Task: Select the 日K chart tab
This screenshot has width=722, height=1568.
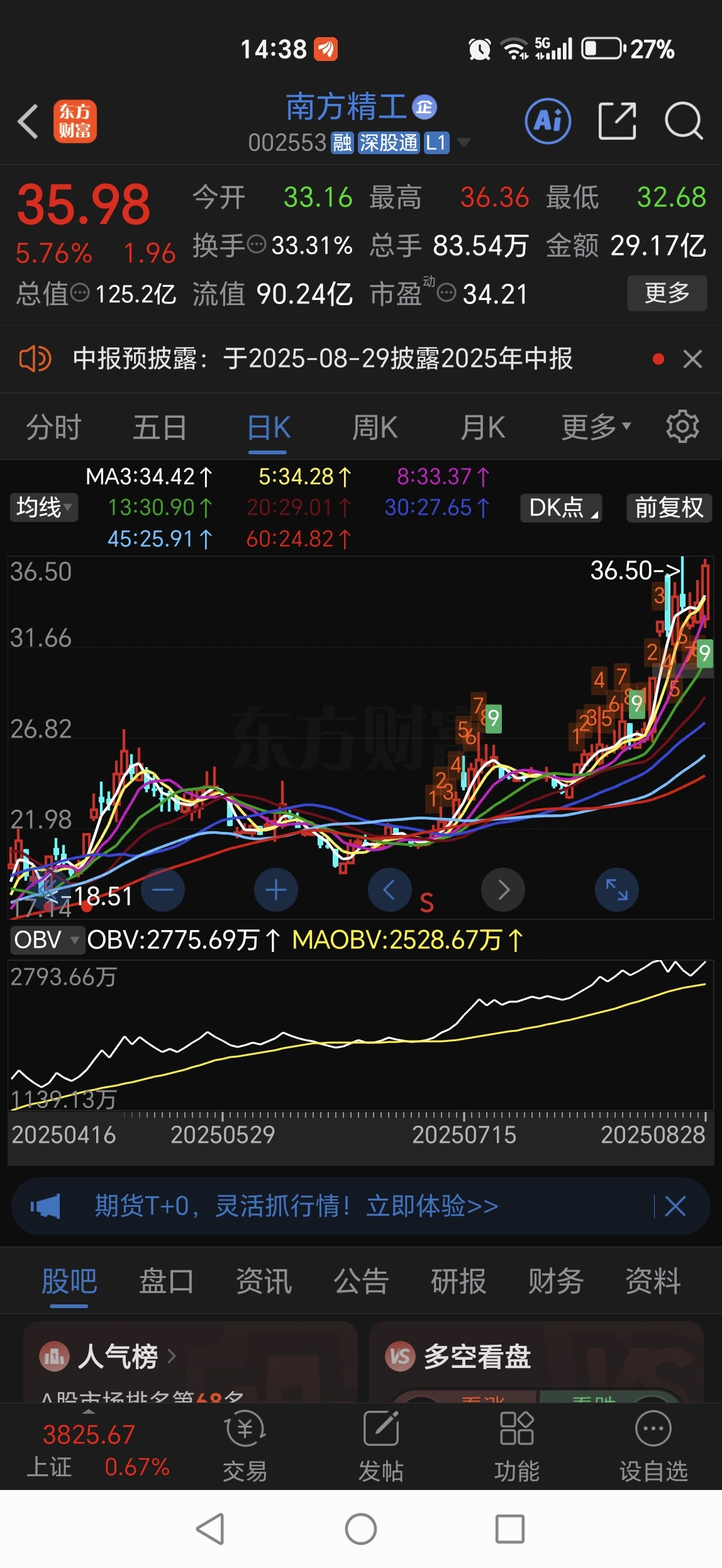Action: [269, 428]
